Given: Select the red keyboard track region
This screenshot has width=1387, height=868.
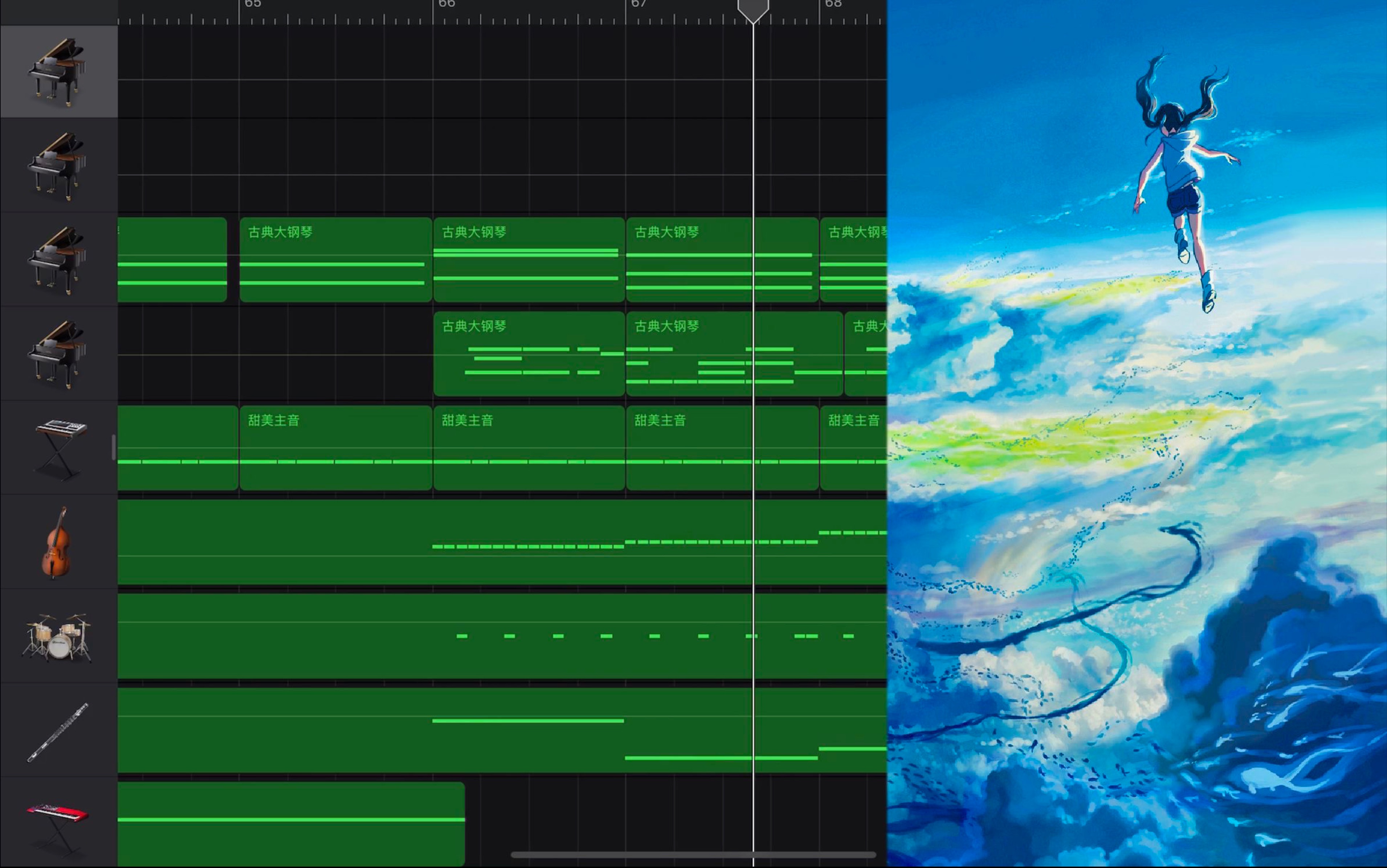Looking at the screenshot, I should pos(291,824).
